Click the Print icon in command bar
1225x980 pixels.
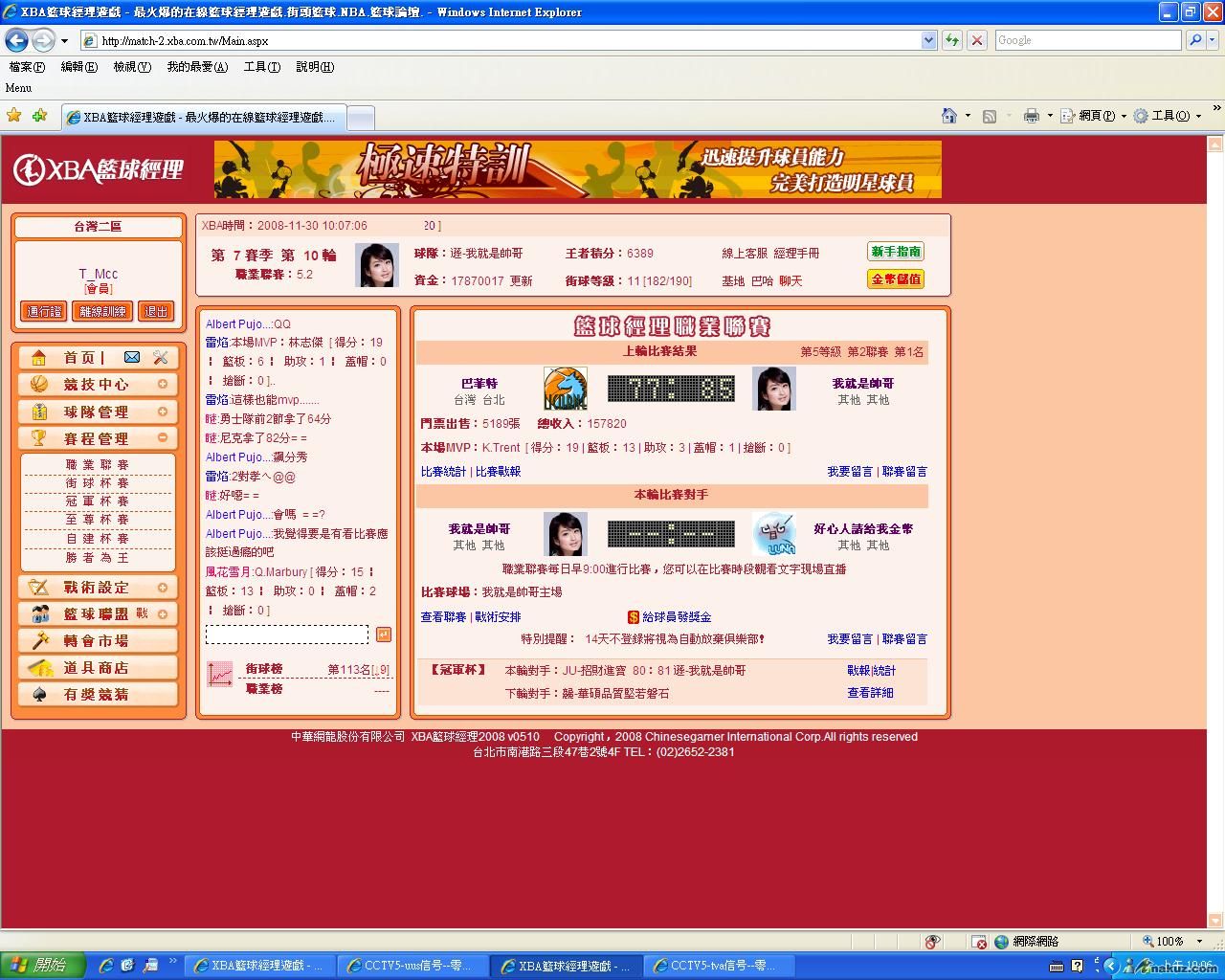pos(1031,116)
